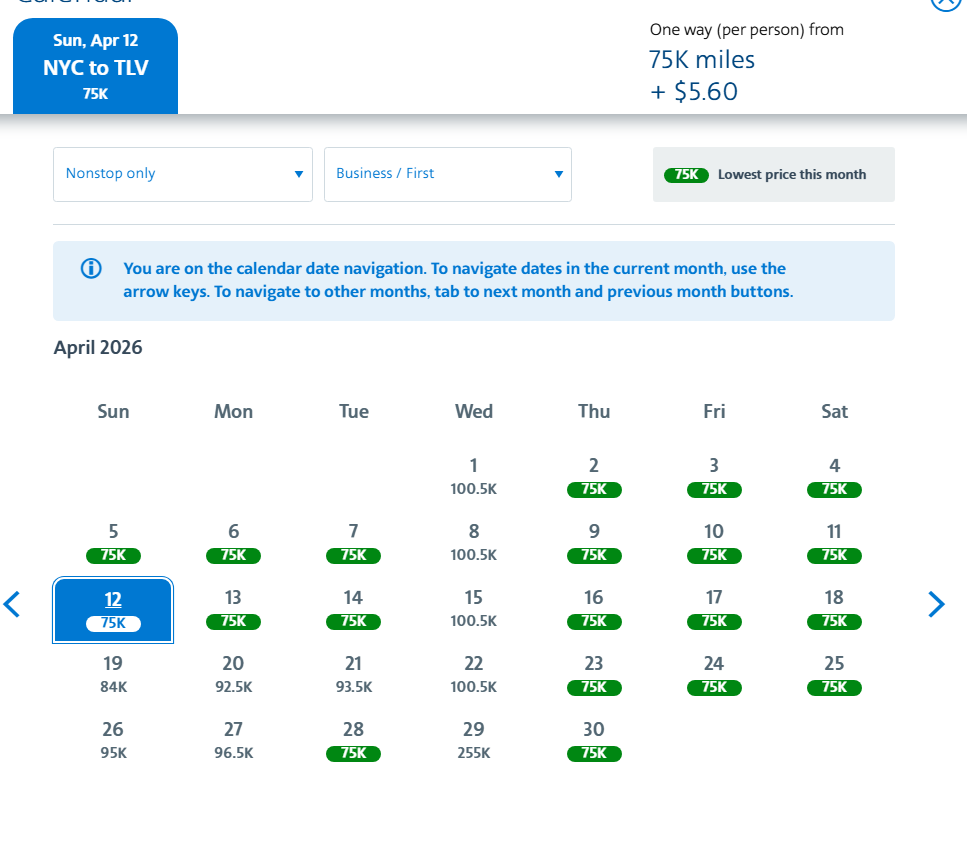Select April 26 at 95K miles

(113, 740)
